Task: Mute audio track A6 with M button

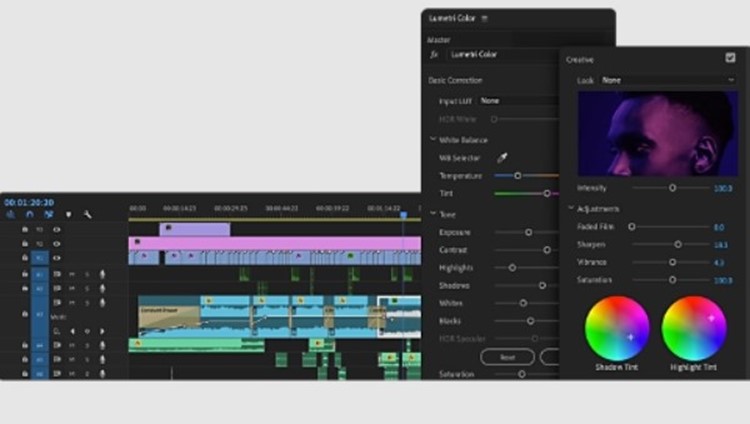Action: 72,373
